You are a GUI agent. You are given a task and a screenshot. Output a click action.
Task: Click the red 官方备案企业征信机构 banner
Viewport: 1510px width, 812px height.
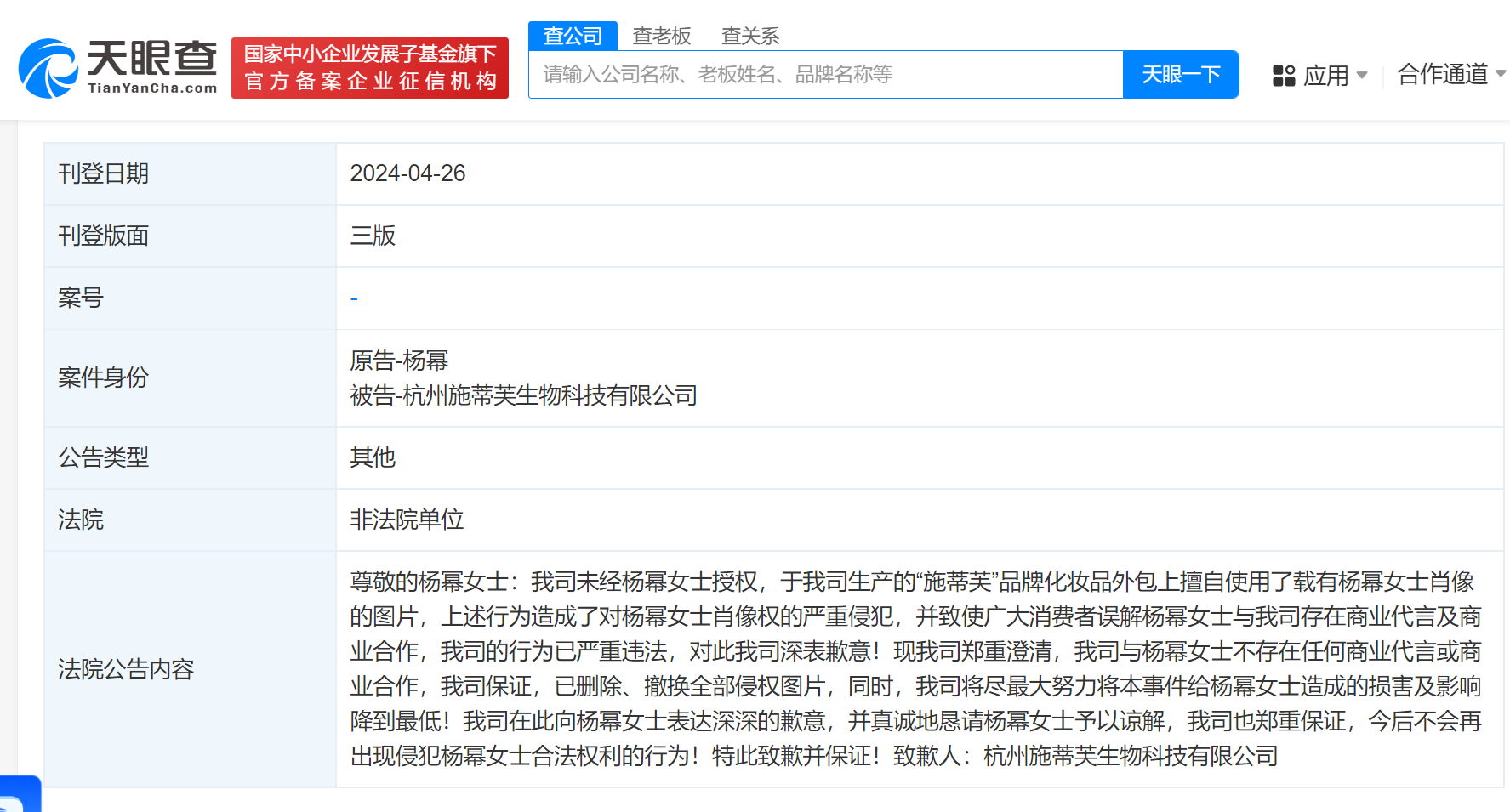click(370, 68)
